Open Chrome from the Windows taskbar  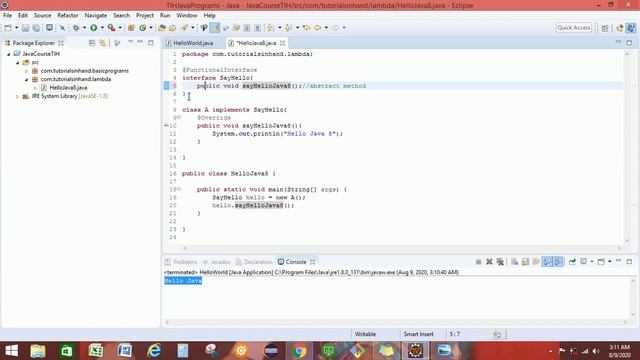[x=299, y=351]
